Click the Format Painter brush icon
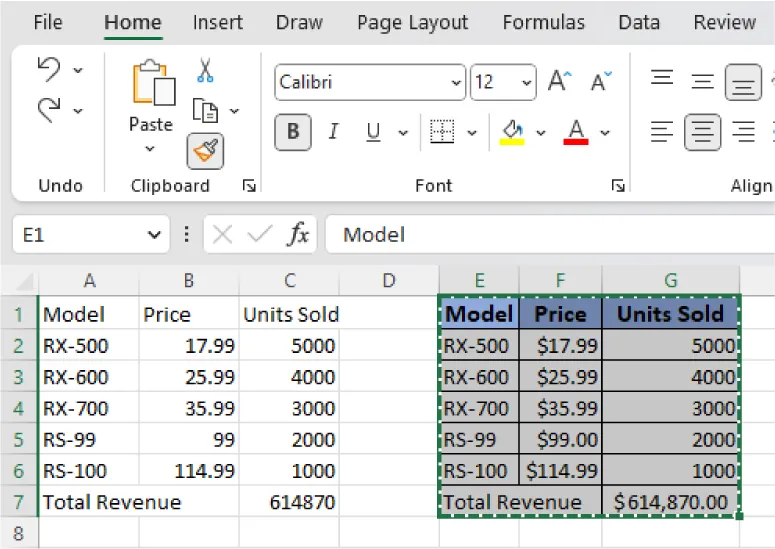Image resolution: width=775 pixels, height=549 pixels. click(205, 152)
